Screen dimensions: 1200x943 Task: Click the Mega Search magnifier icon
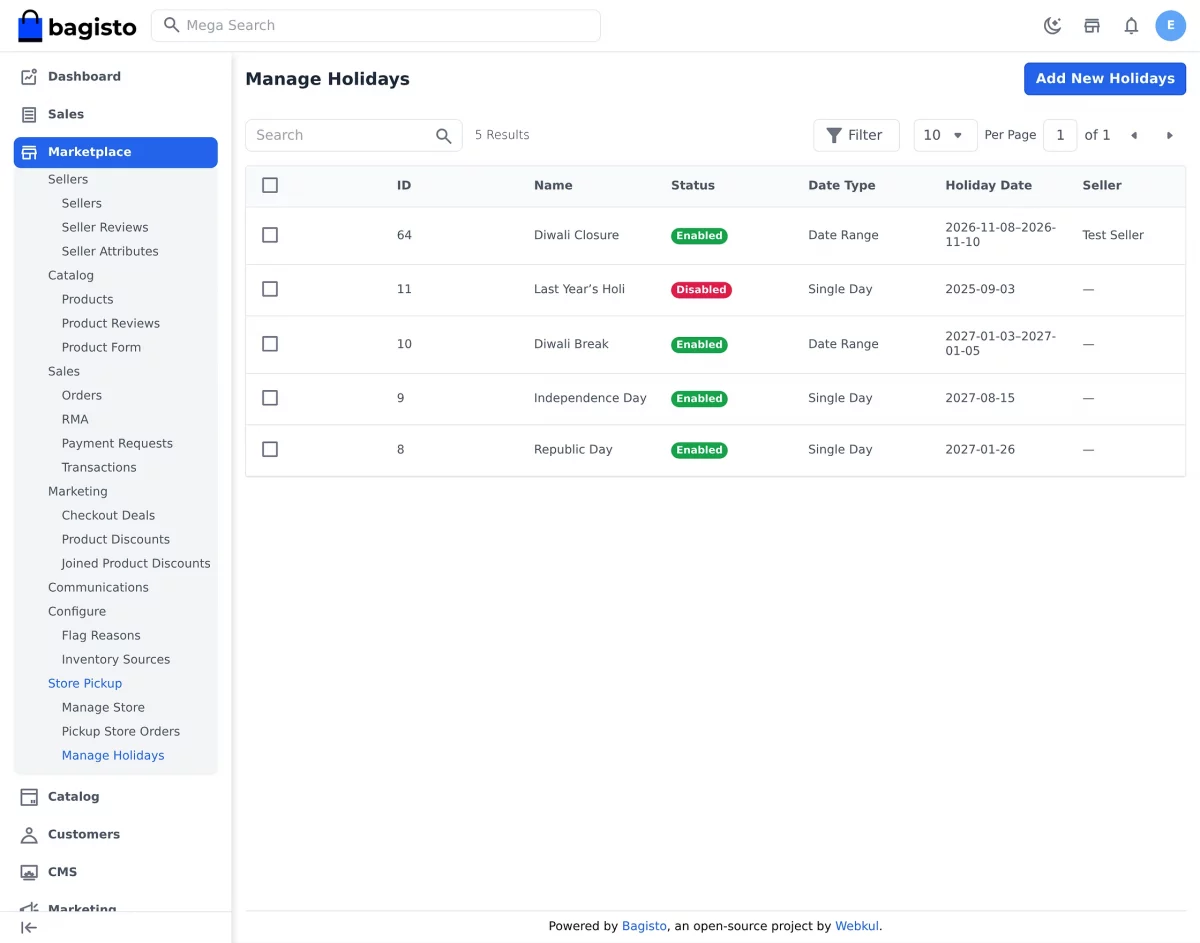point(172,25)
